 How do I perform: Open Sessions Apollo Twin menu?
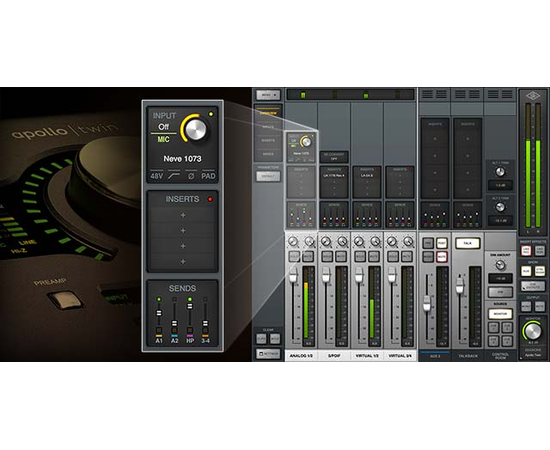(x=532, y=352)
